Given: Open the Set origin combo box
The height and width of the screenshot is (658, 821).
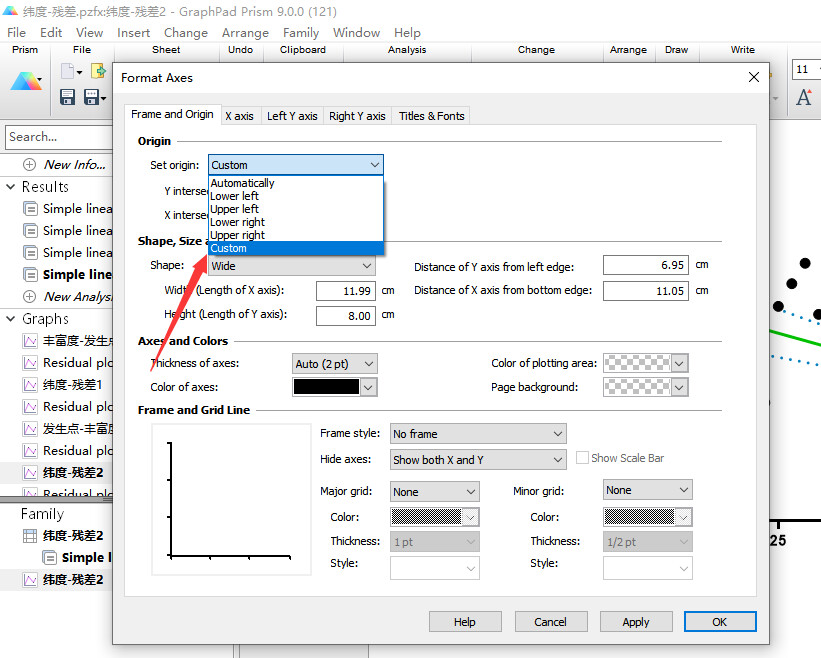Looking at the screenshot, I should tap(296, 164).
